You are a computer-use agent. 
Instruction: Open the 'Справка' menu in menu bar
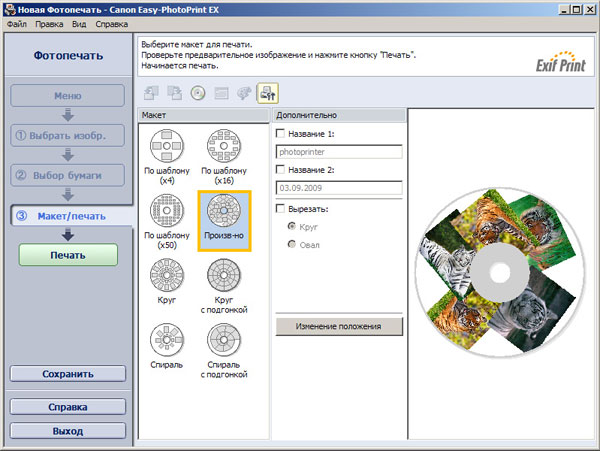[x=112, y=22]
